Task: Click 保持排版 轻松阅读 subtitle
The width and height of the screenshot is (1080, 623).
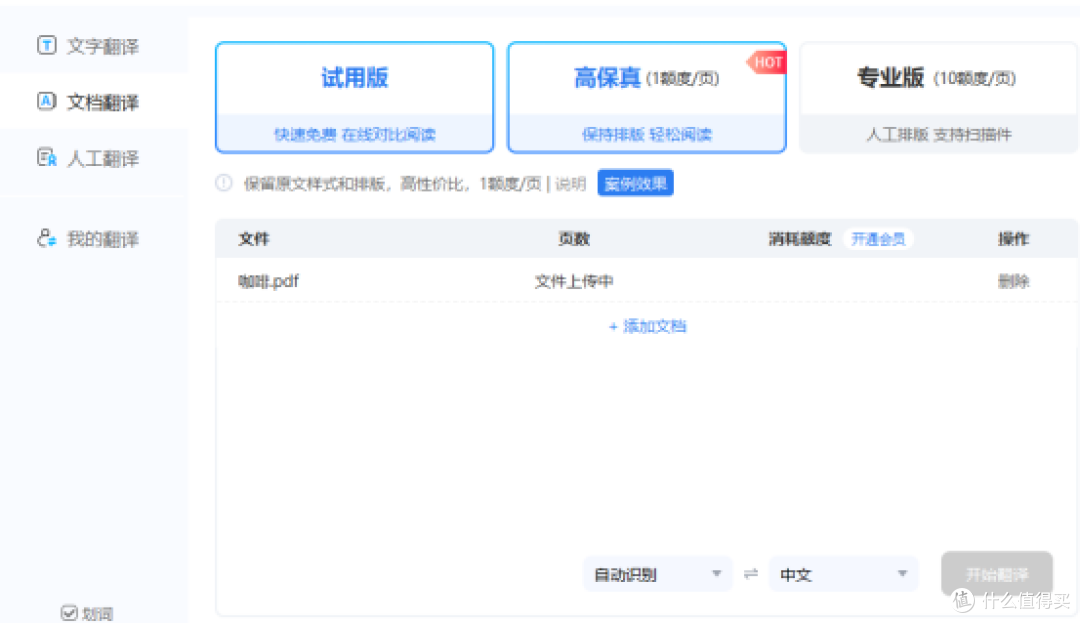Action: point(647,134)
